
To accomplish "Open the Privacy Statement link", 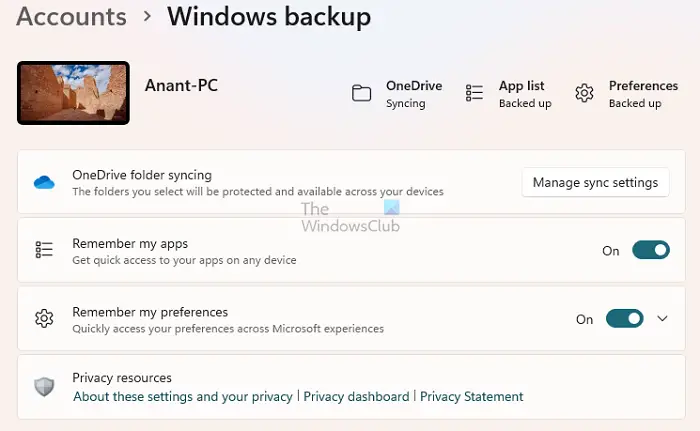I will tap(471, 397).
